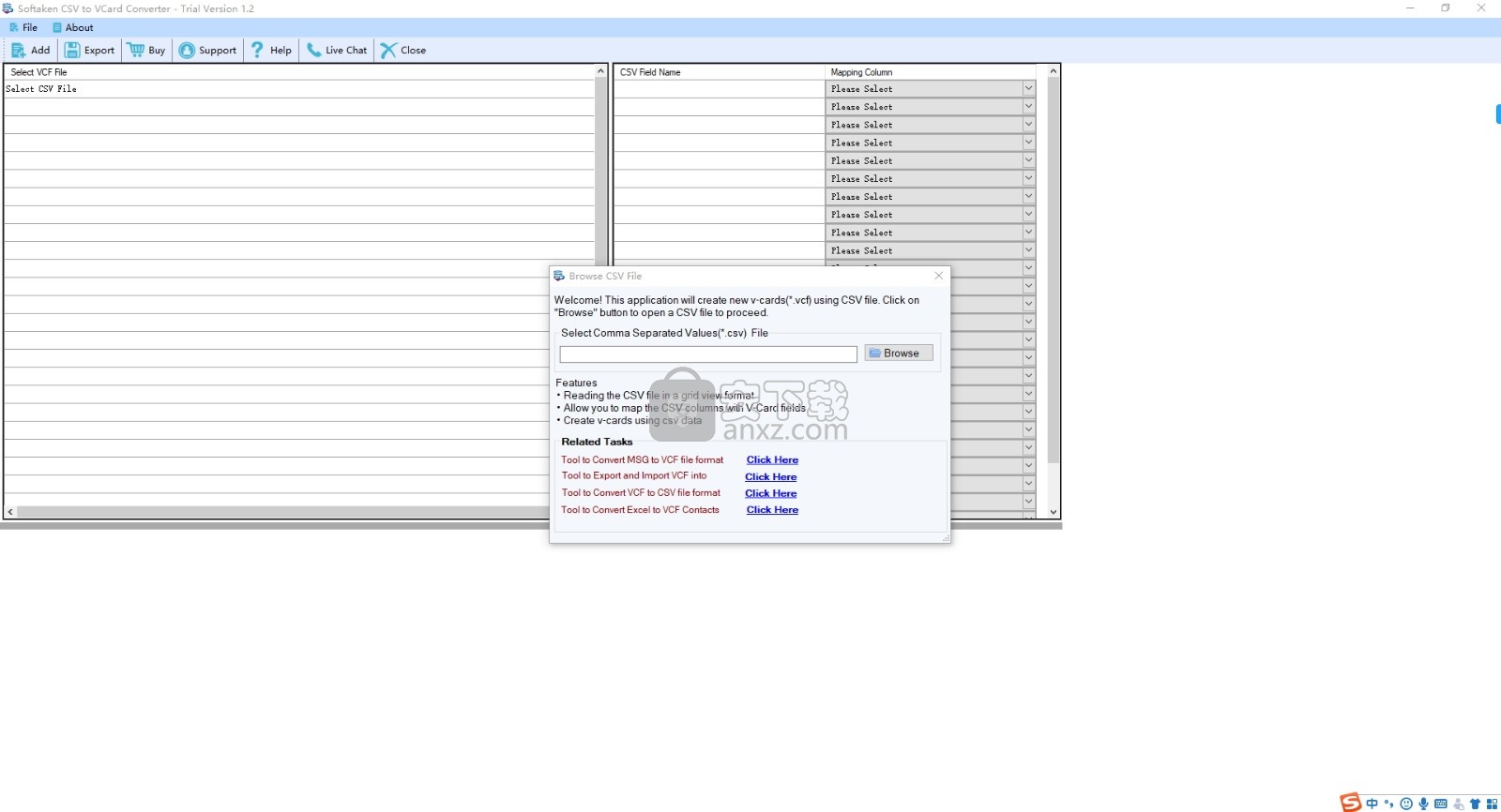Click Here link for VCF to CSV tool
Screen dimensions: 1501x812
click(x=771, y=494)
